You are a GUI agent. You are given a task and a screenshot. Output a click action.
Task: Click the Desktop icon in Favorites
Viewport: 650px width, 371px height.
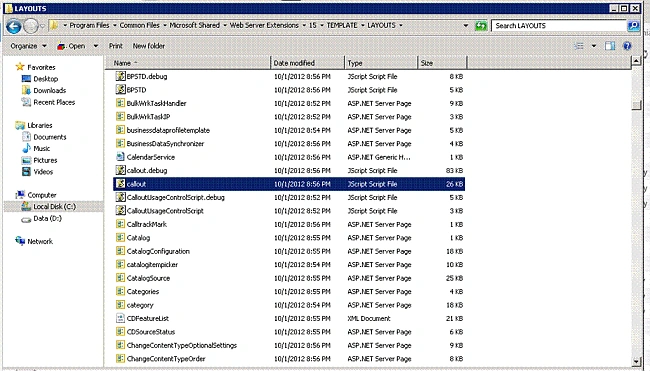click(x=26, y=79)
